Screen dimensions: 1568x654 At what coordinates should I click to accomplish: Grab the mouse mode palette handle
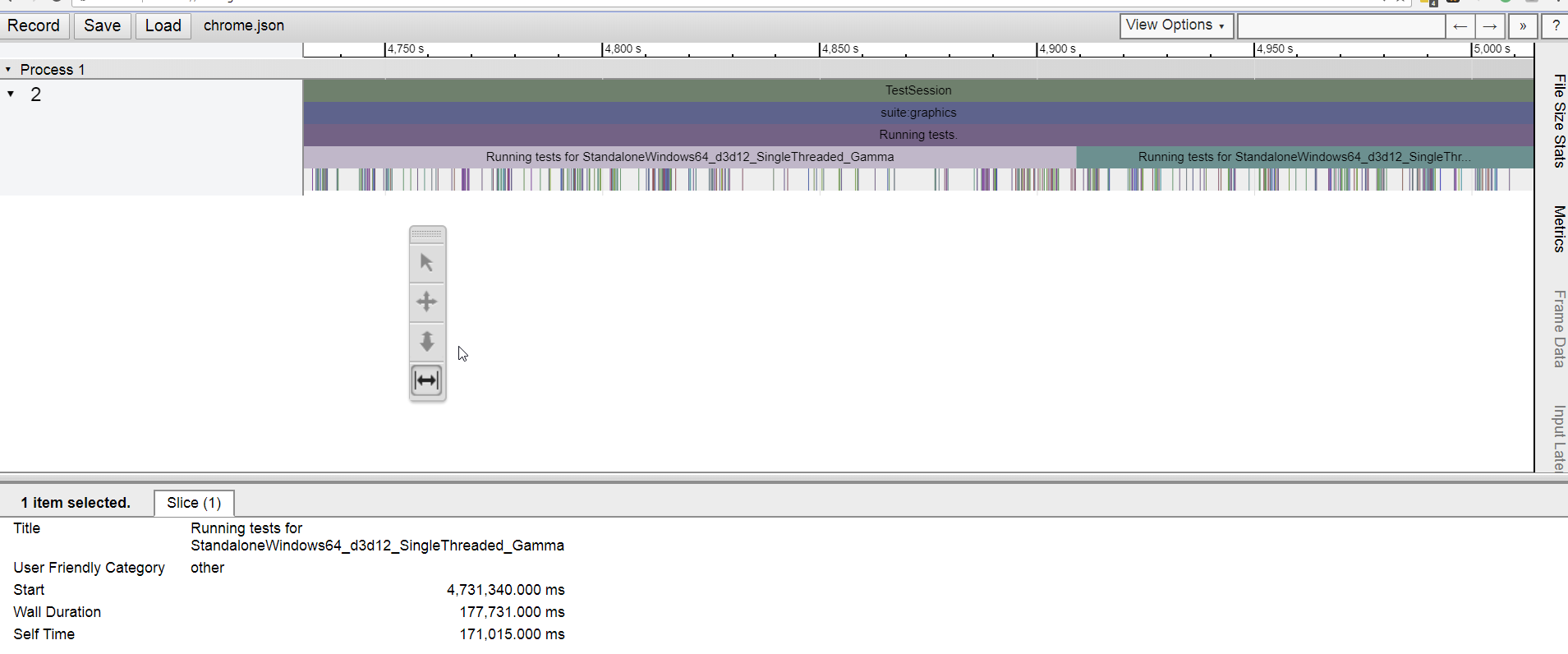[x=427, y=234]
